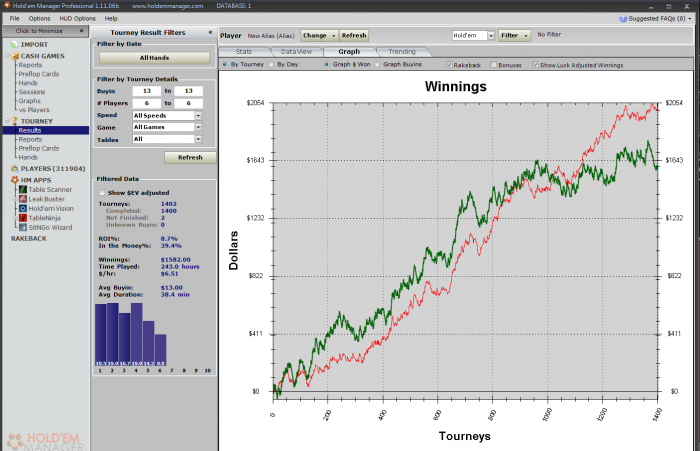Image resolution: width=700 pixels, height=451 pixels.
Task: Open the Change player dropdown
Action: pyautogui.click(x=320, y=35)
